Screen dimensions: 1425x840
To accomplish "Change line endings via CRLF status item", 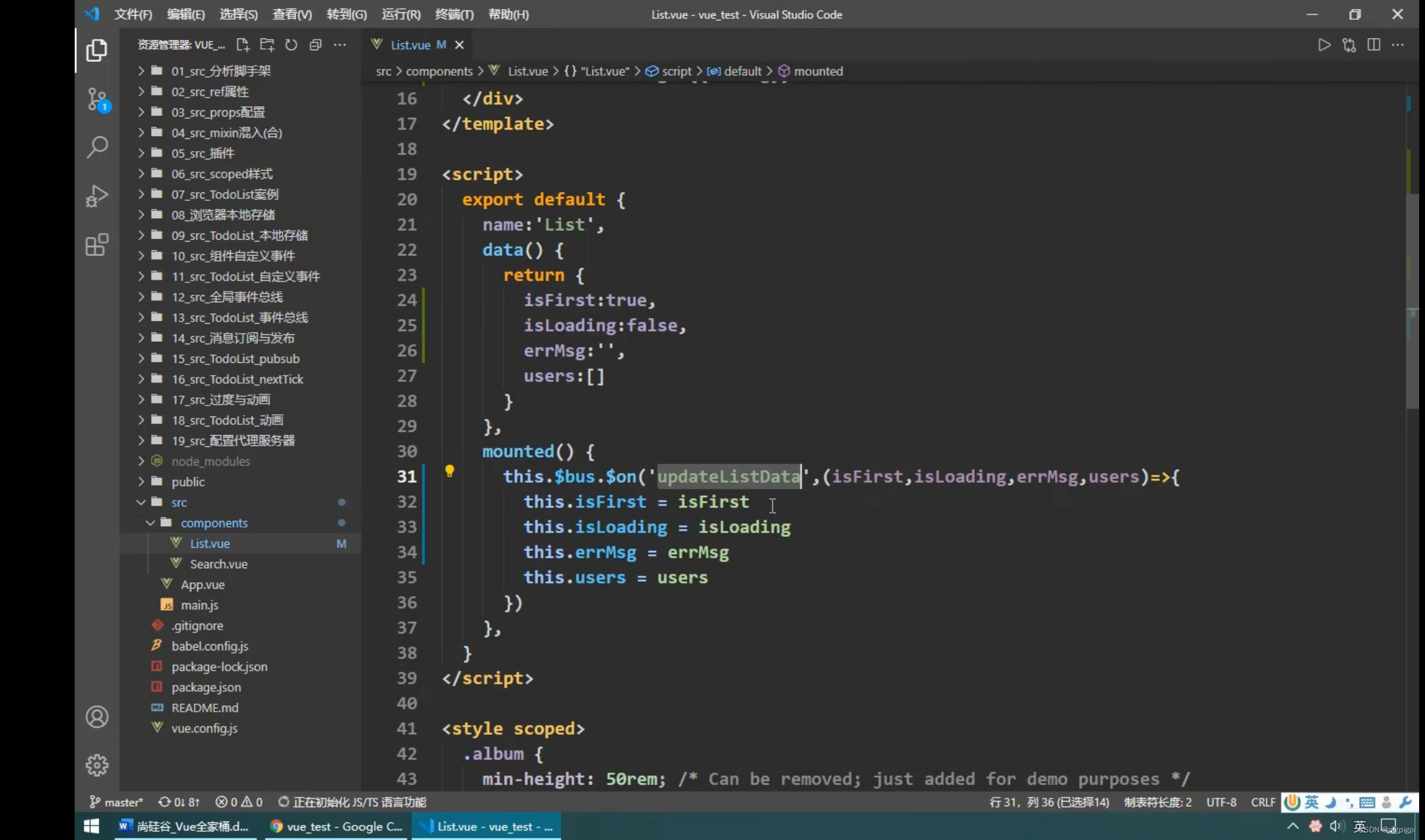I will (1263, 802).
